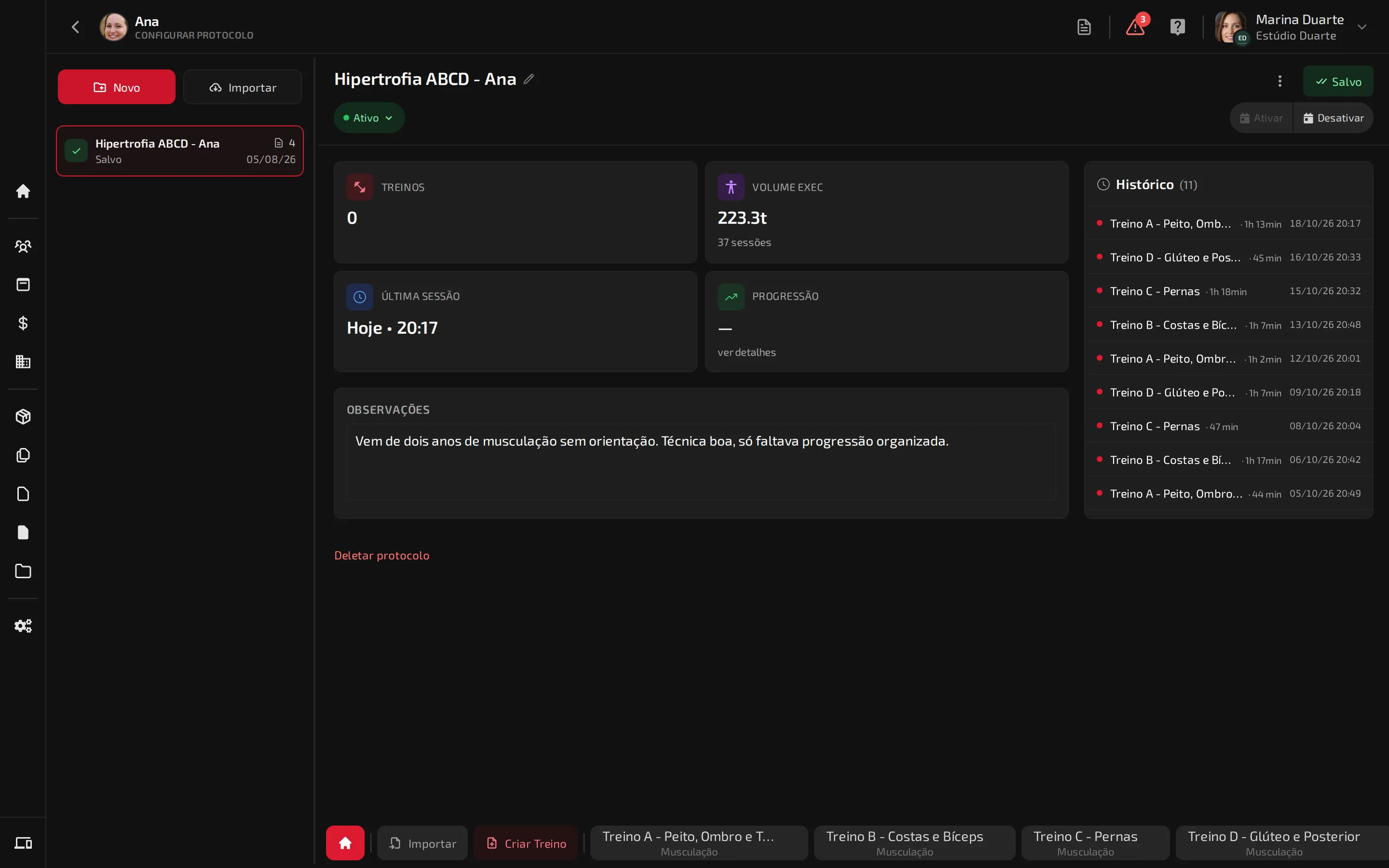This screenshot has height=868, width=1389.
Task: Click into the Observações text field
Action: pos(701,461)
